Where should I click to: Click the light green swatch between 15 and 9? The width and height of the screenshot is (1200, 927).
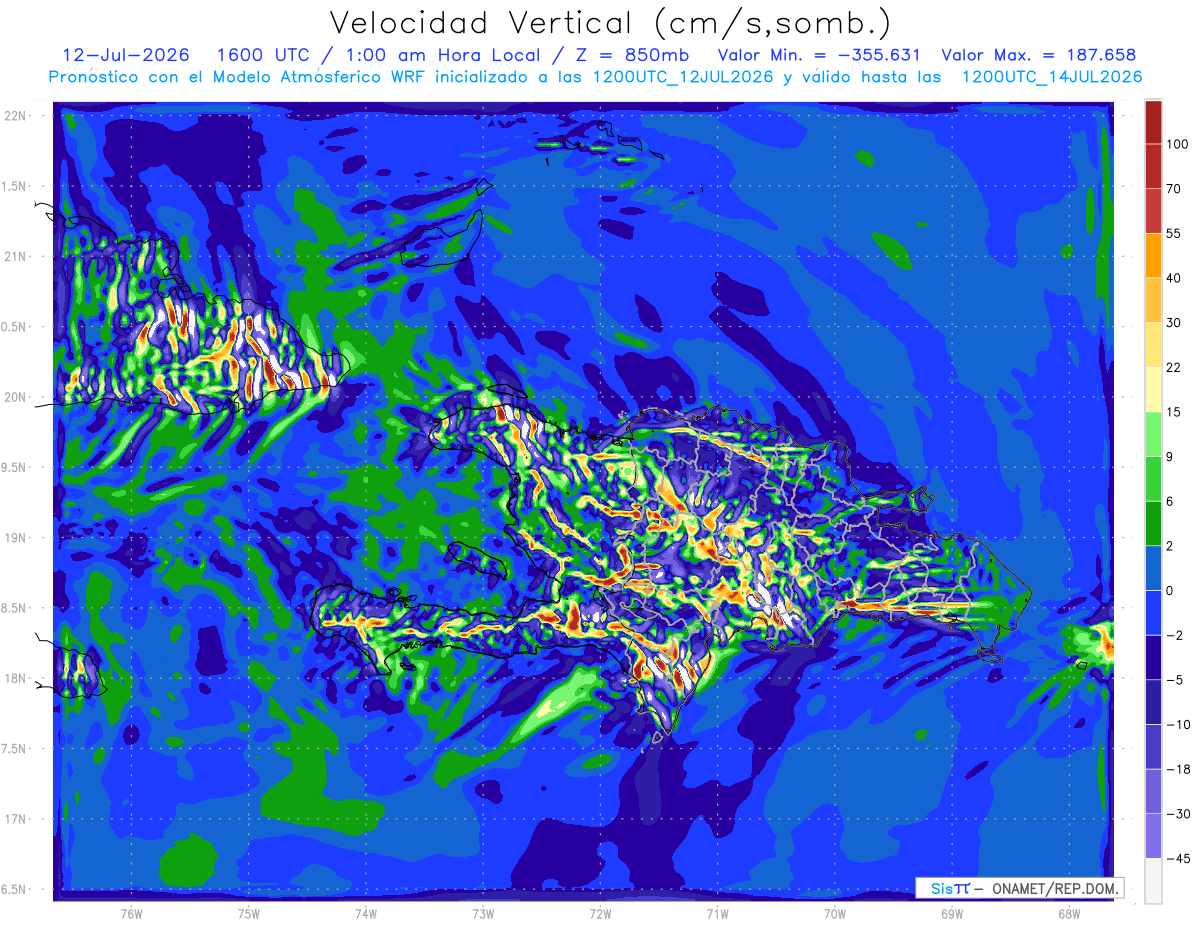[1153, 434]
